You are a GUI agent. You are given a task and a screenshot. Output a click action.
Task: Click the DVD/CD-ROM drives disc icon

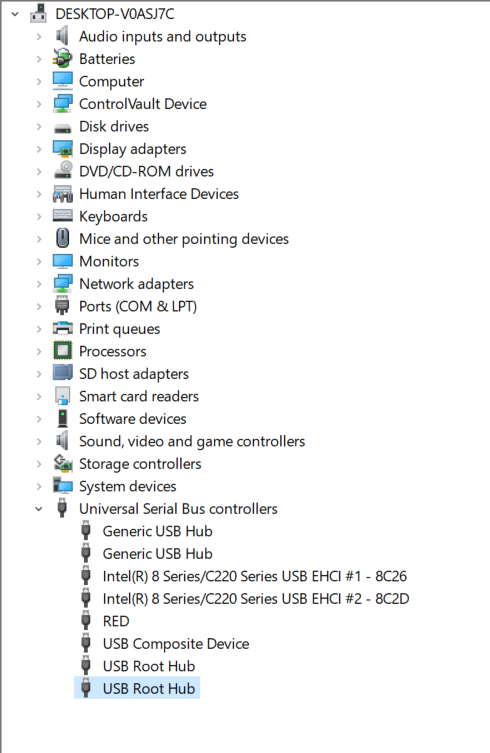62,171
